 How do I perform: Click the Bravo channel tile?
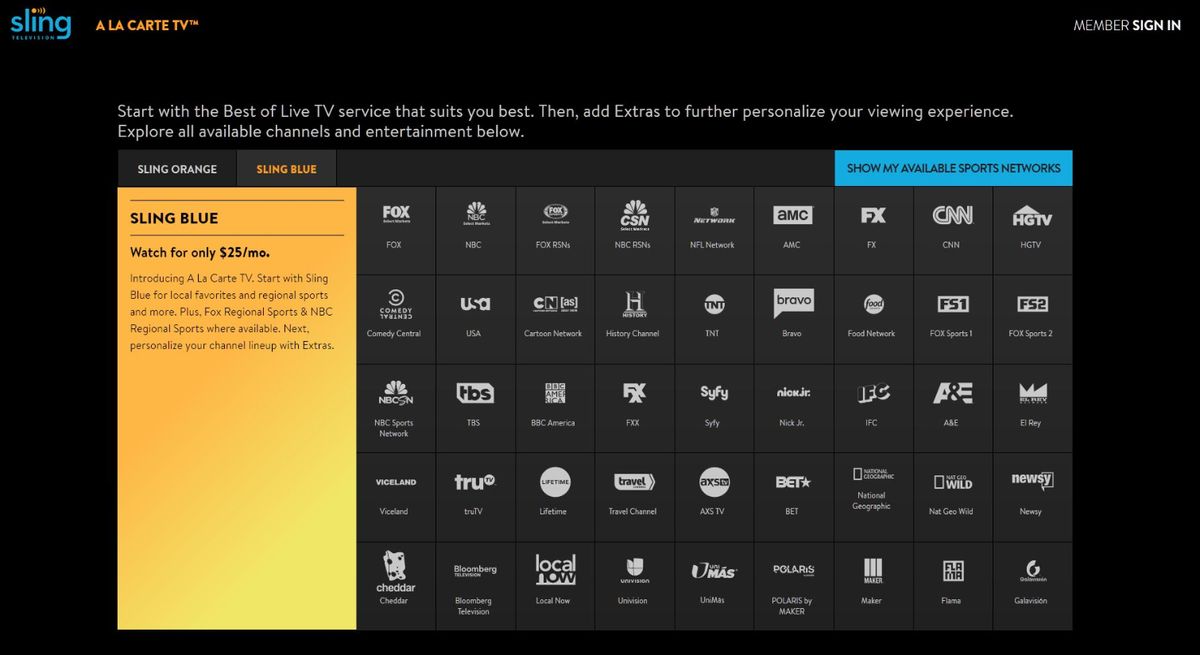[793, 319]
